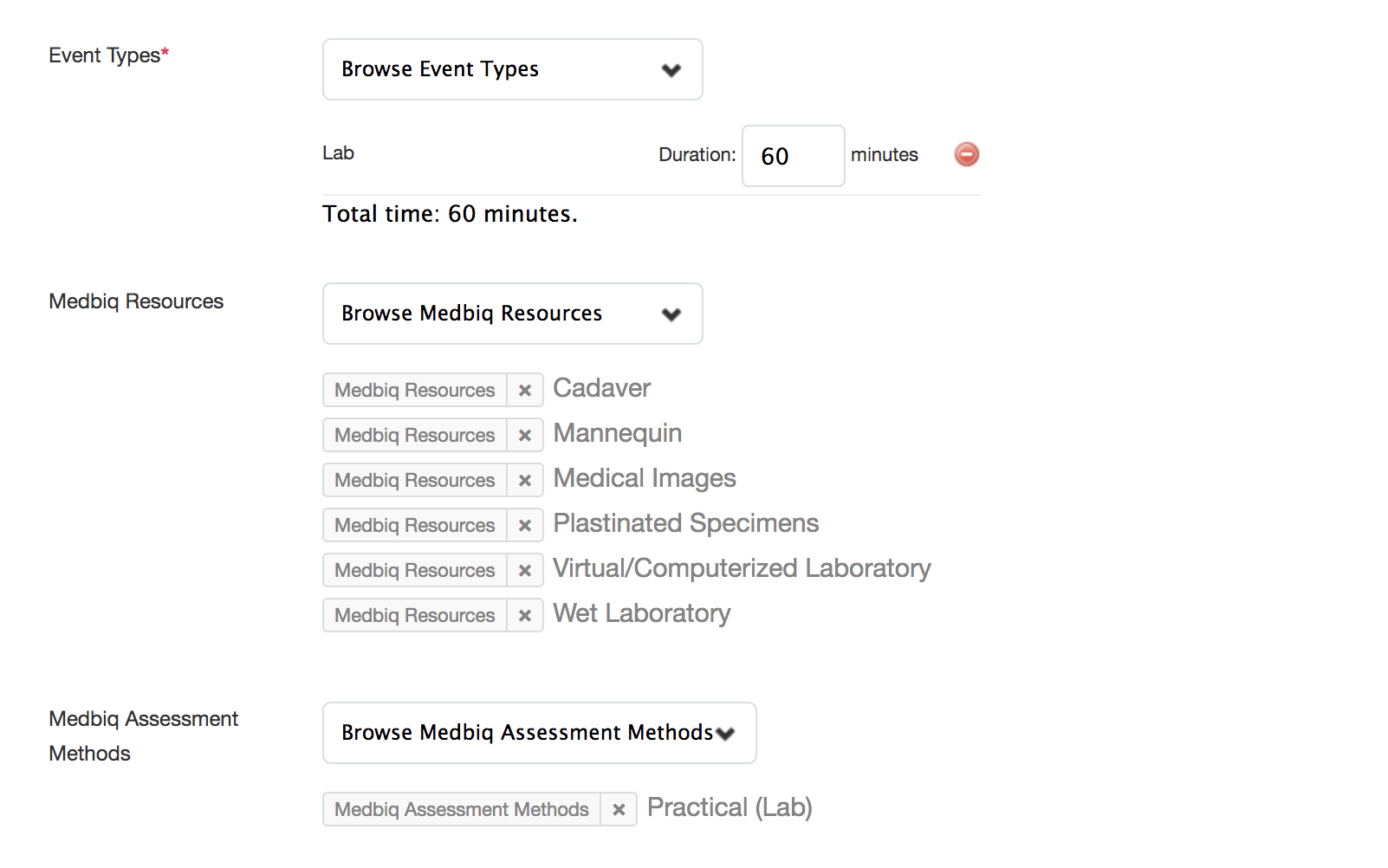Click the Medical Images resource name
Viewport: 1388px width, 868px height.
click(x=645, y=478)
